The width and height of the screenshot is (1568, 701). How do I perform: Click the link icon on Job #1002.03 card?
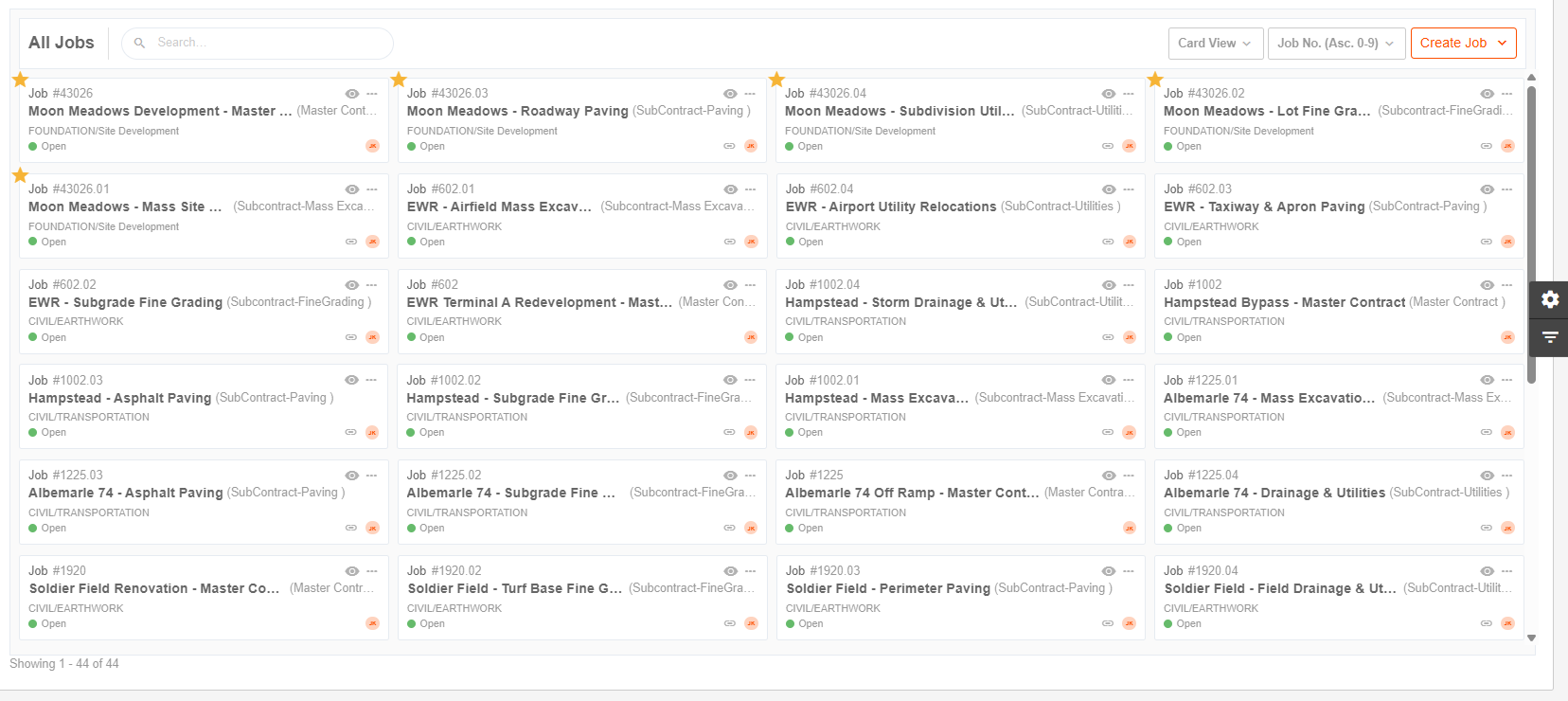point(351,432)
